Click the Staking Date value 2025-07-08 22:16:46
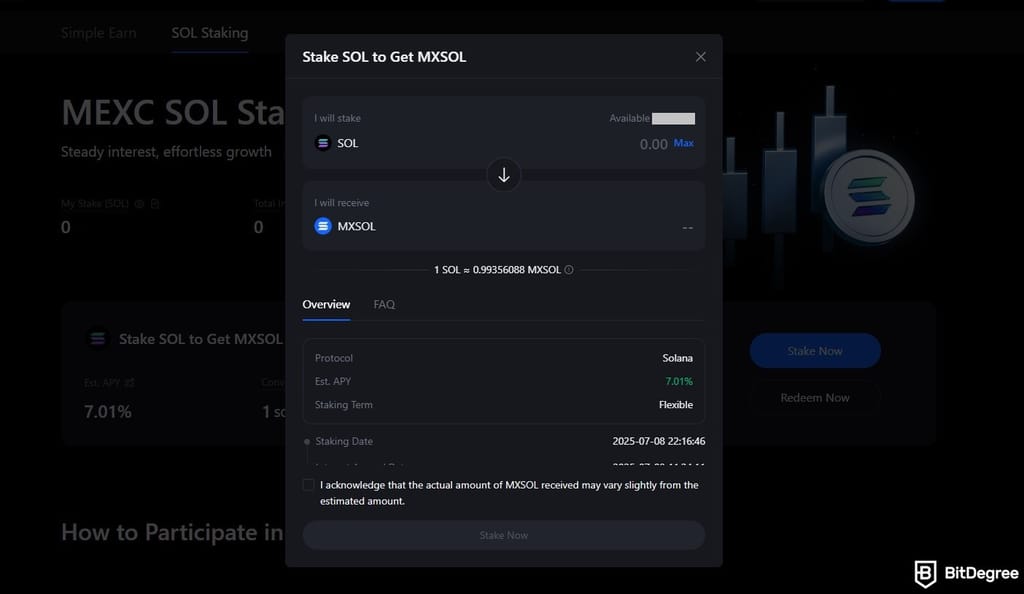 tap(658, 441)
